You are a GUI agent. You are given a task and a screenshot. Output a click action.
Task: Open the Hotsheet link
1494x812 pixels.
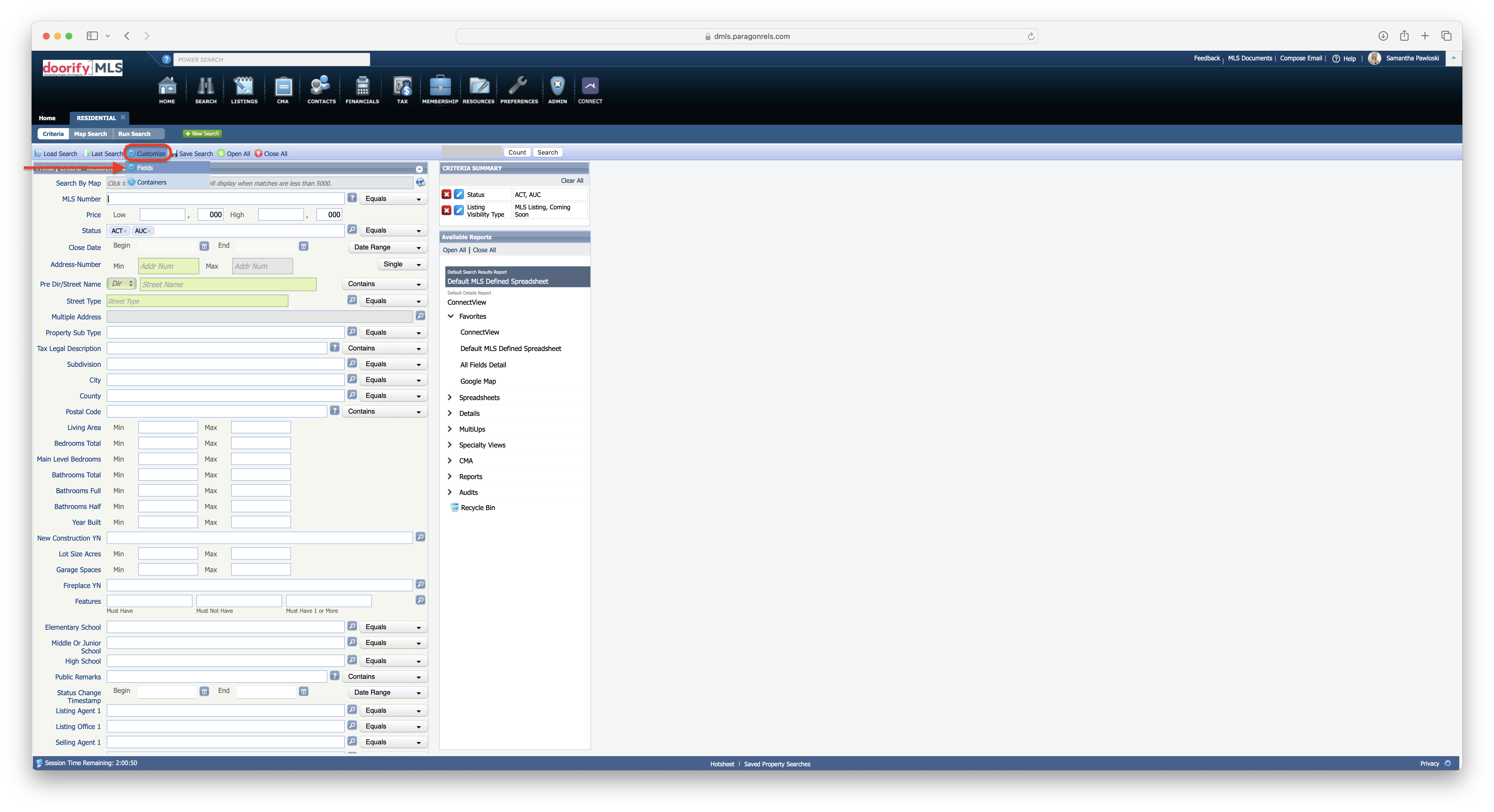722,764
